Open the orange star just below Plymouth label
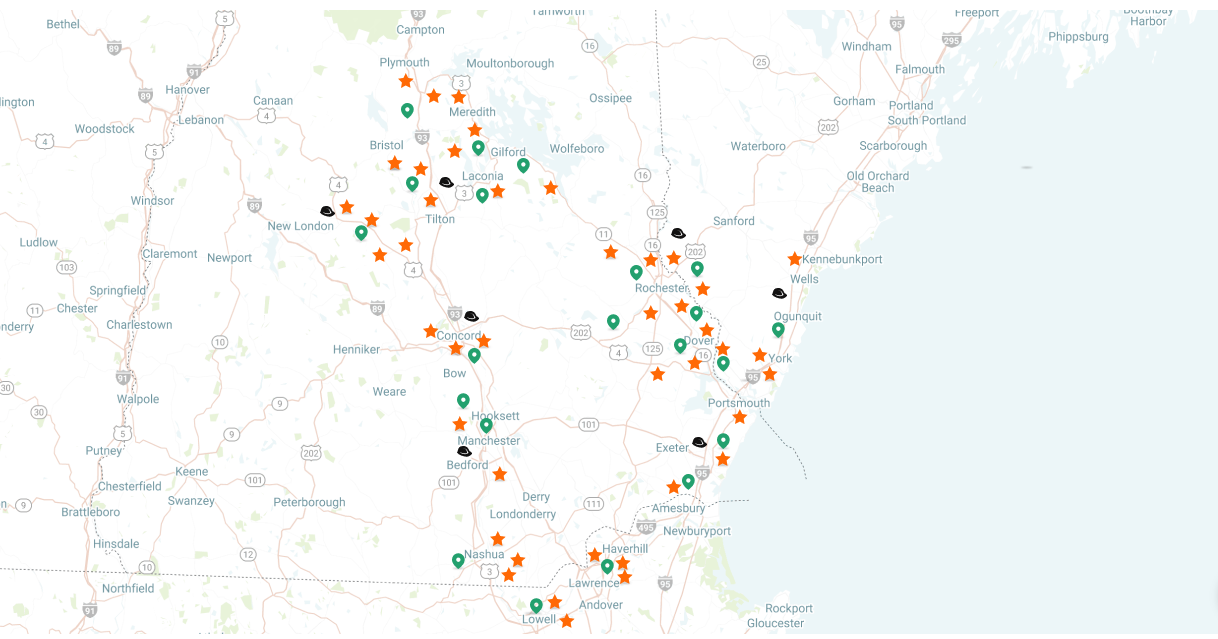 click(406, 81)
